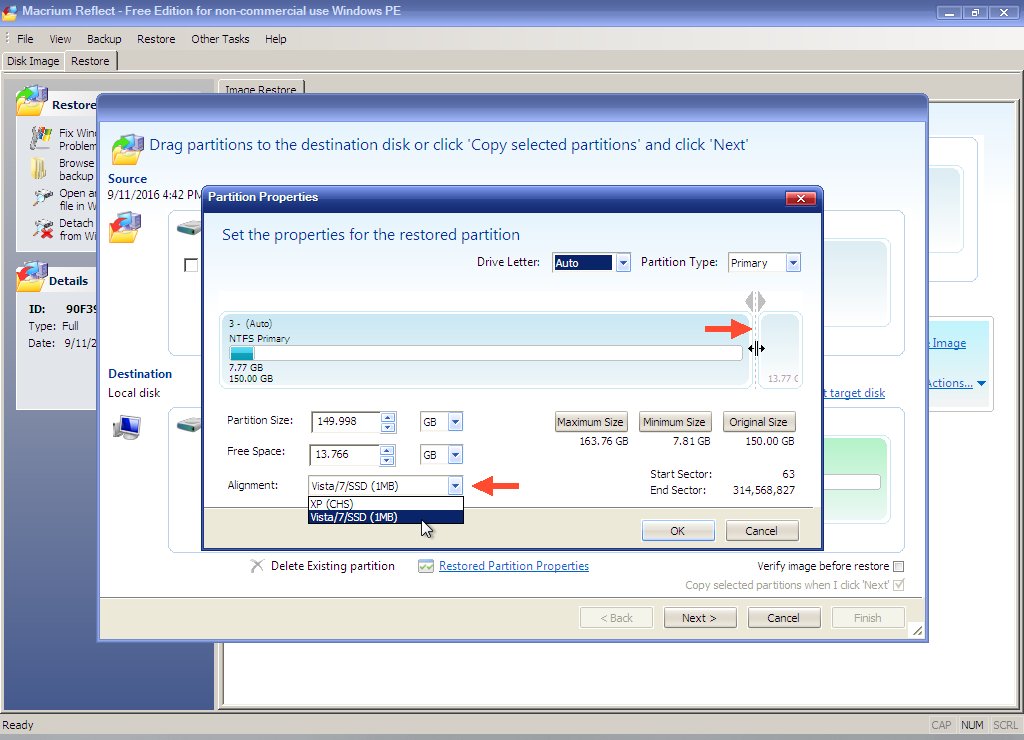Viewport: 1024px width, 740px height.
Task: Open the Restored Partition Properties link
Action: pyautogui.click(x=513, y=566)
